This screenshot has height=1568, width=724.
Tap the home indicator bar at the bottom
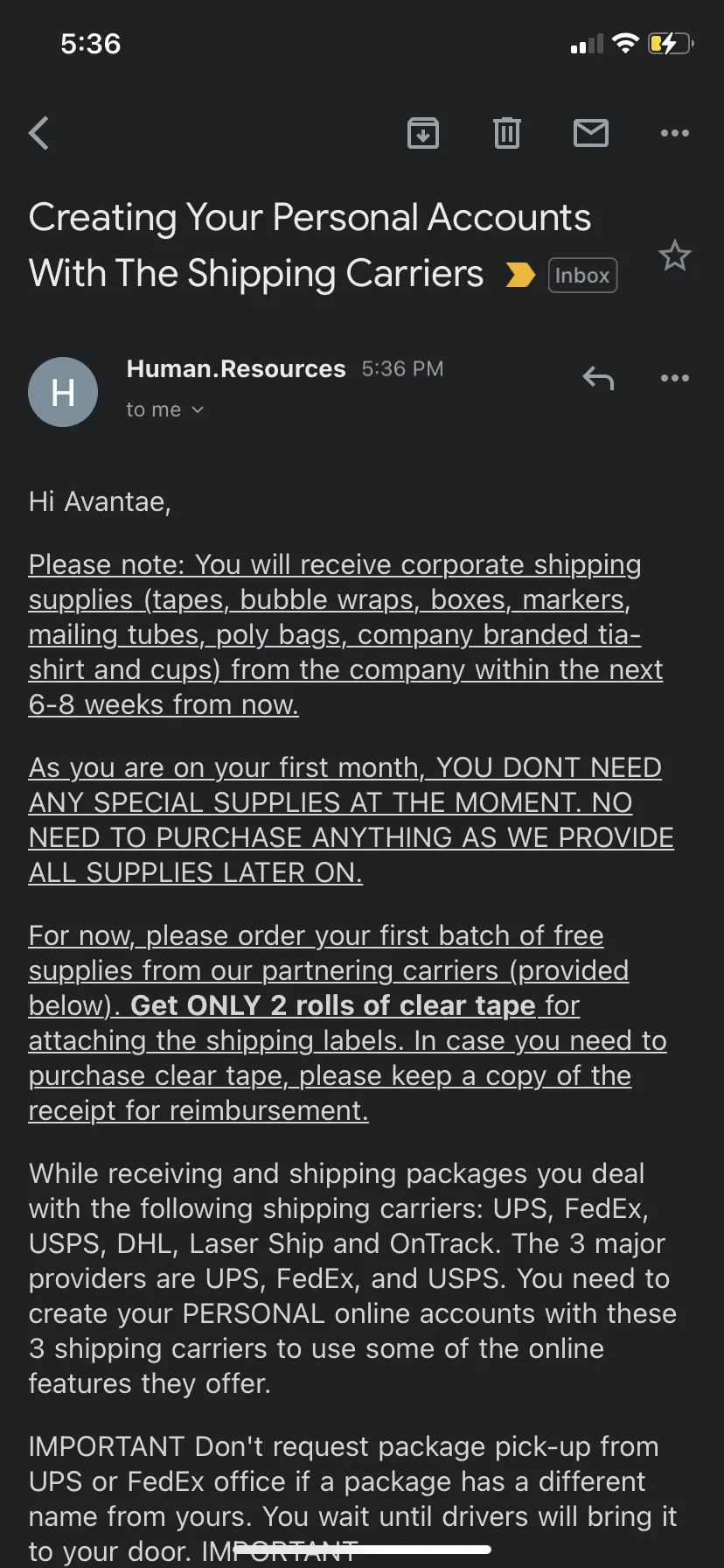(362, 1549)
